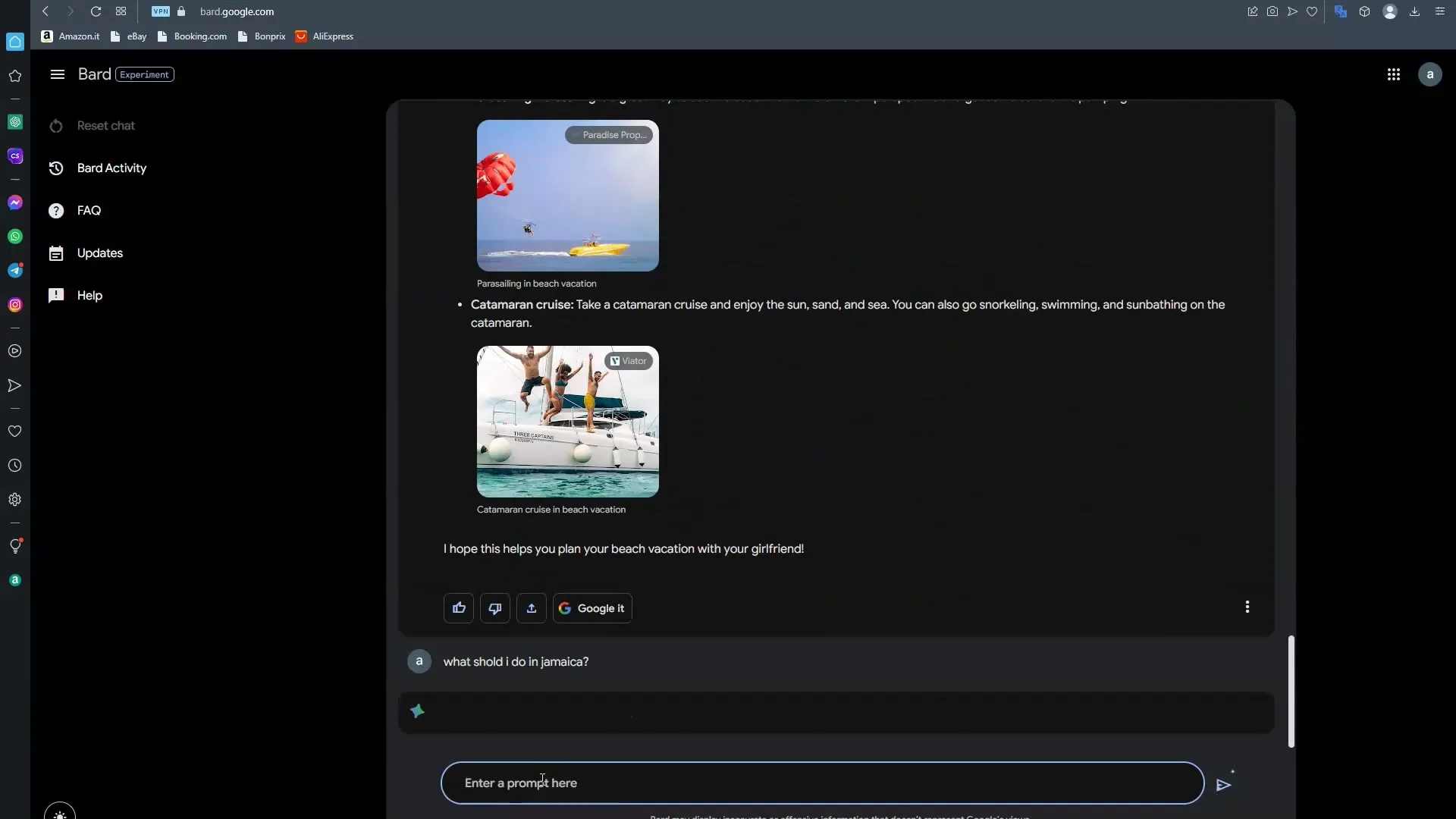Open the response more options menu
The width and height of the screenshot is (1456, 819).
click(1247, 607)
